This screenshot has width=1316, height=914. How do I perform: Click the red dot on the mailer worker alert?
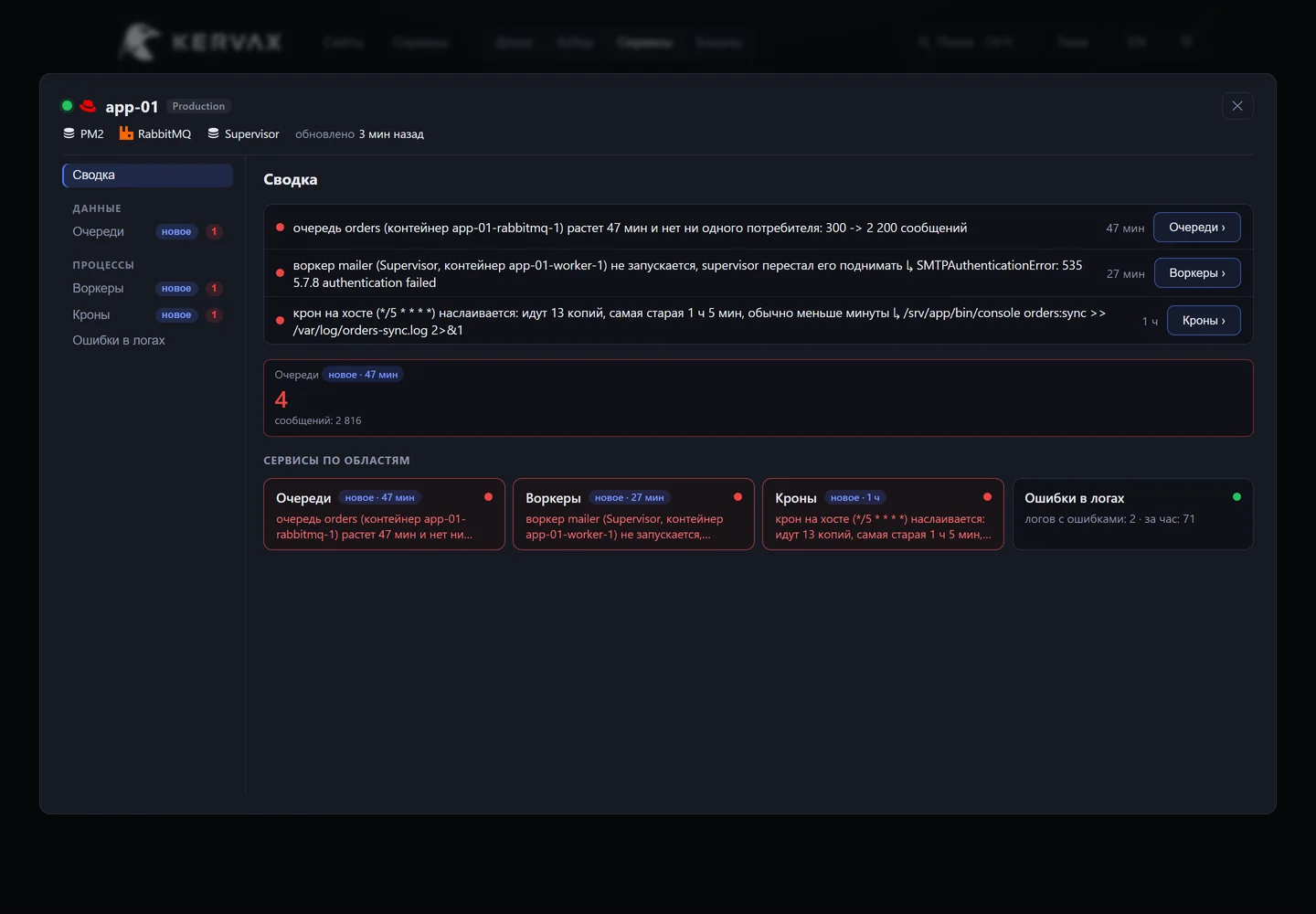click(280, 273)
